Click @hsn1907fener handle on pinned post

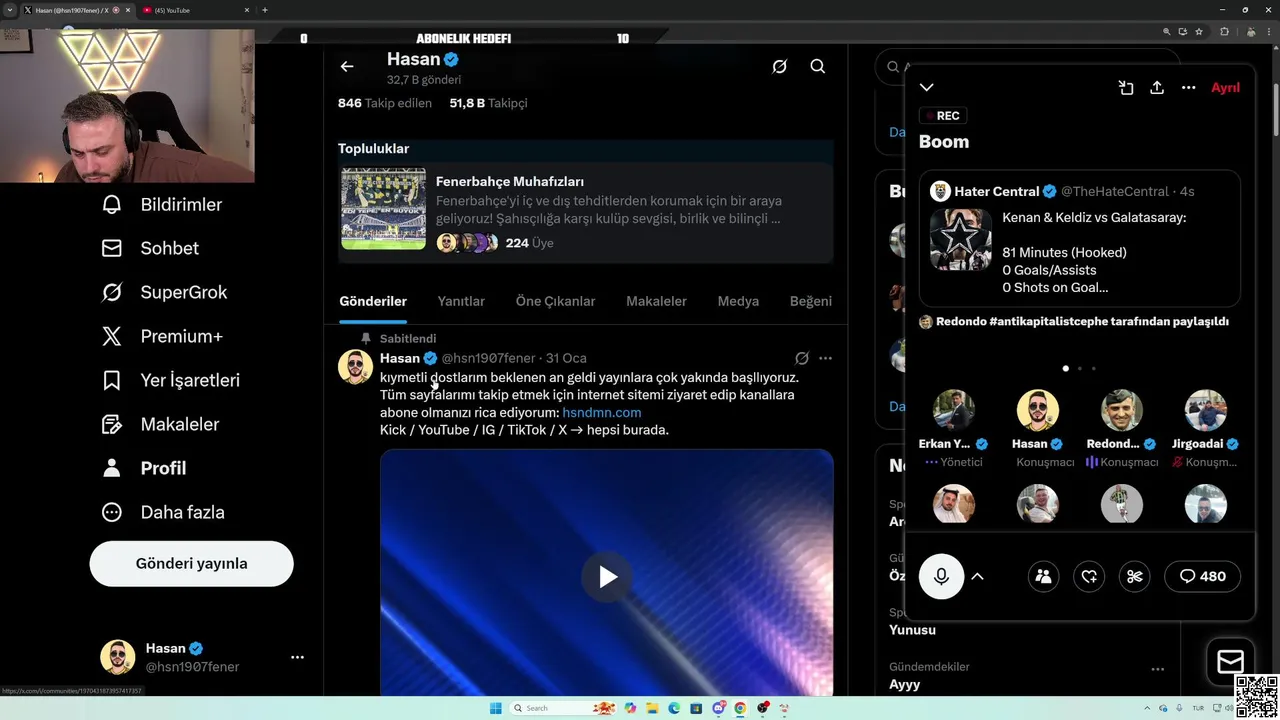488,358
